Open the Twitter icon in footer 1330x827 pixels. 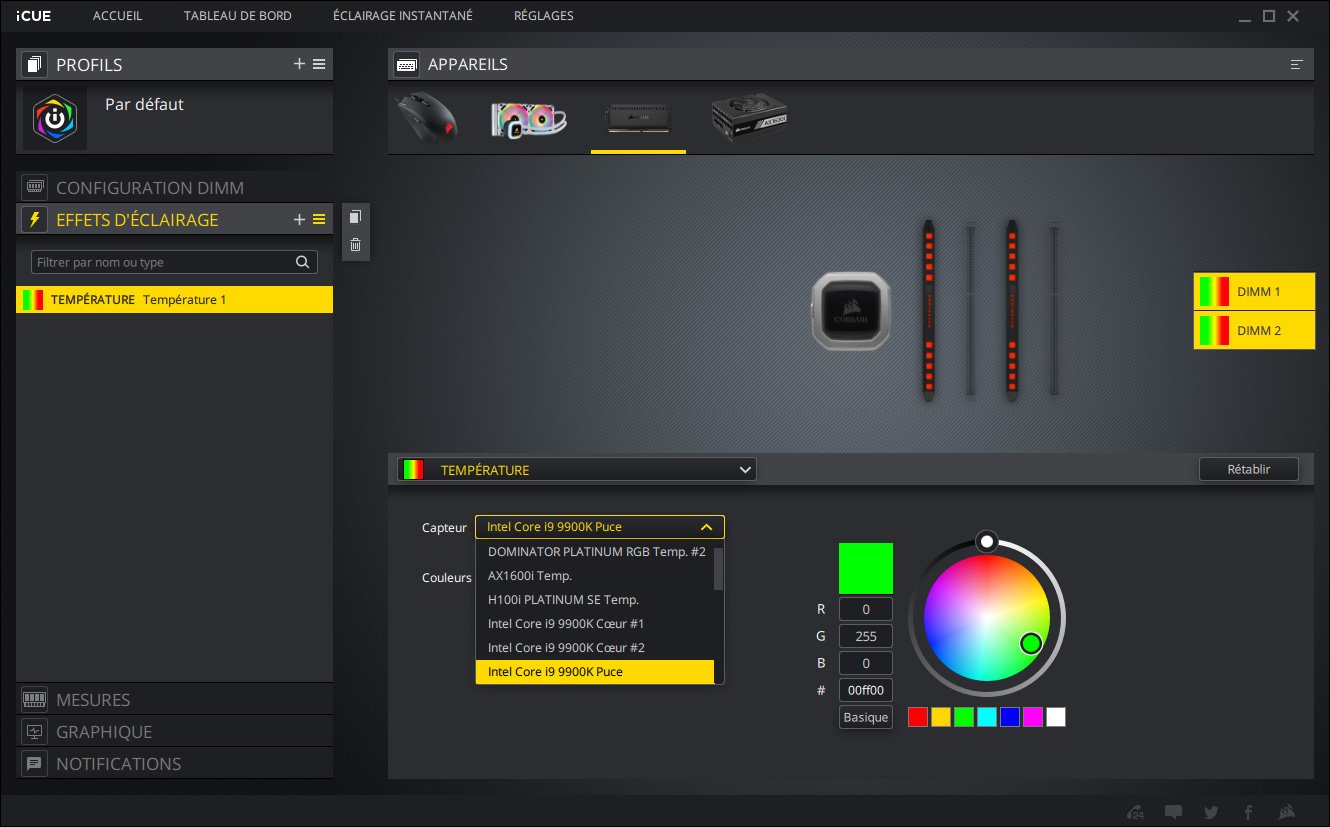tap(1212, 812)
